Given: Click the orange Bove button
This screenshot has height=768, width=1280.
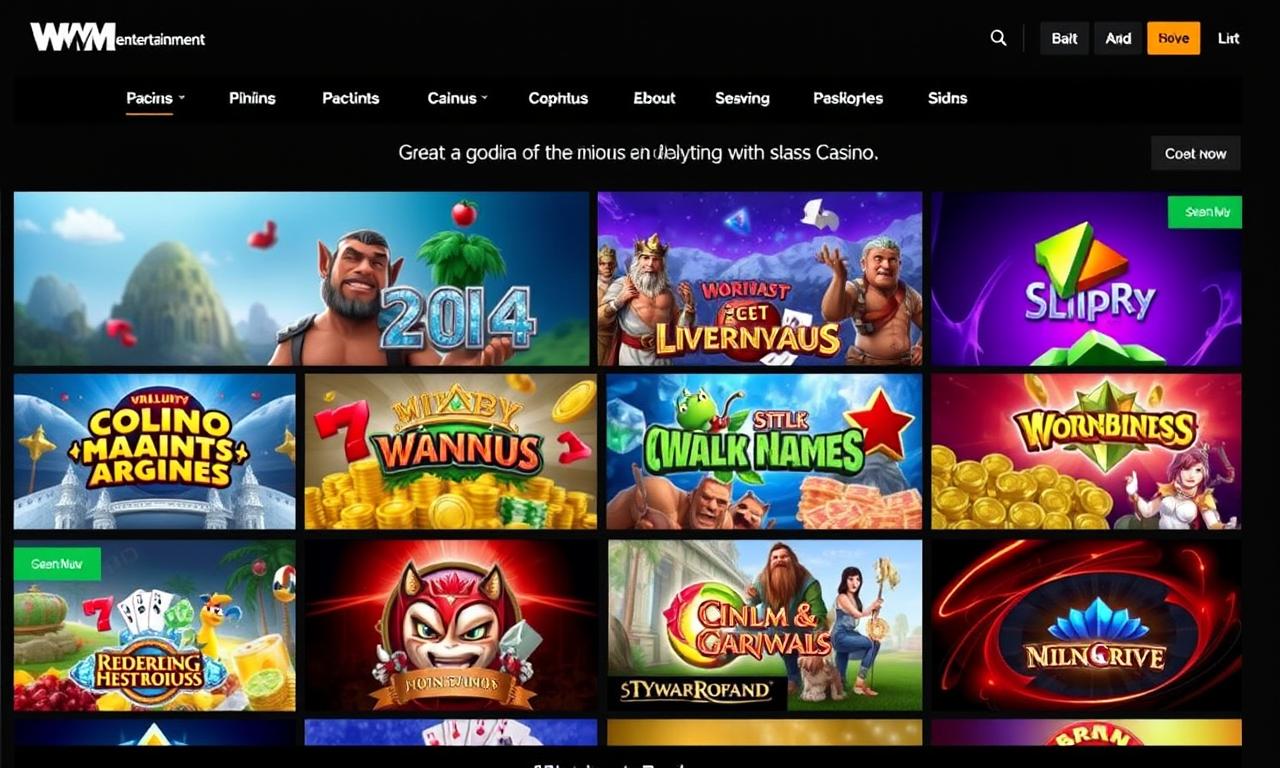Looking at the screenshot, I should [x=1174, y=38].
